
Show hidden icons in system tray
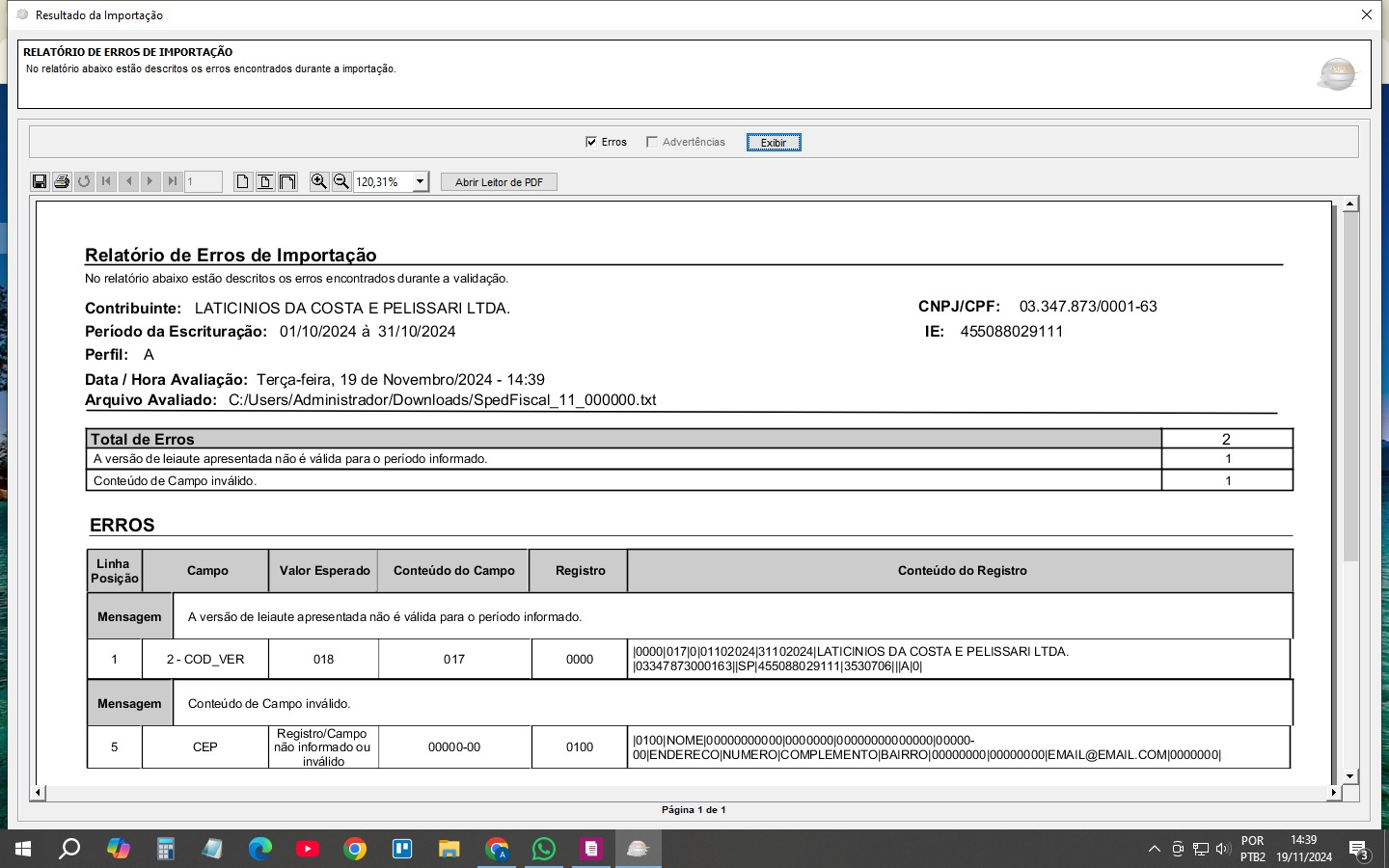click(1154, 849)
